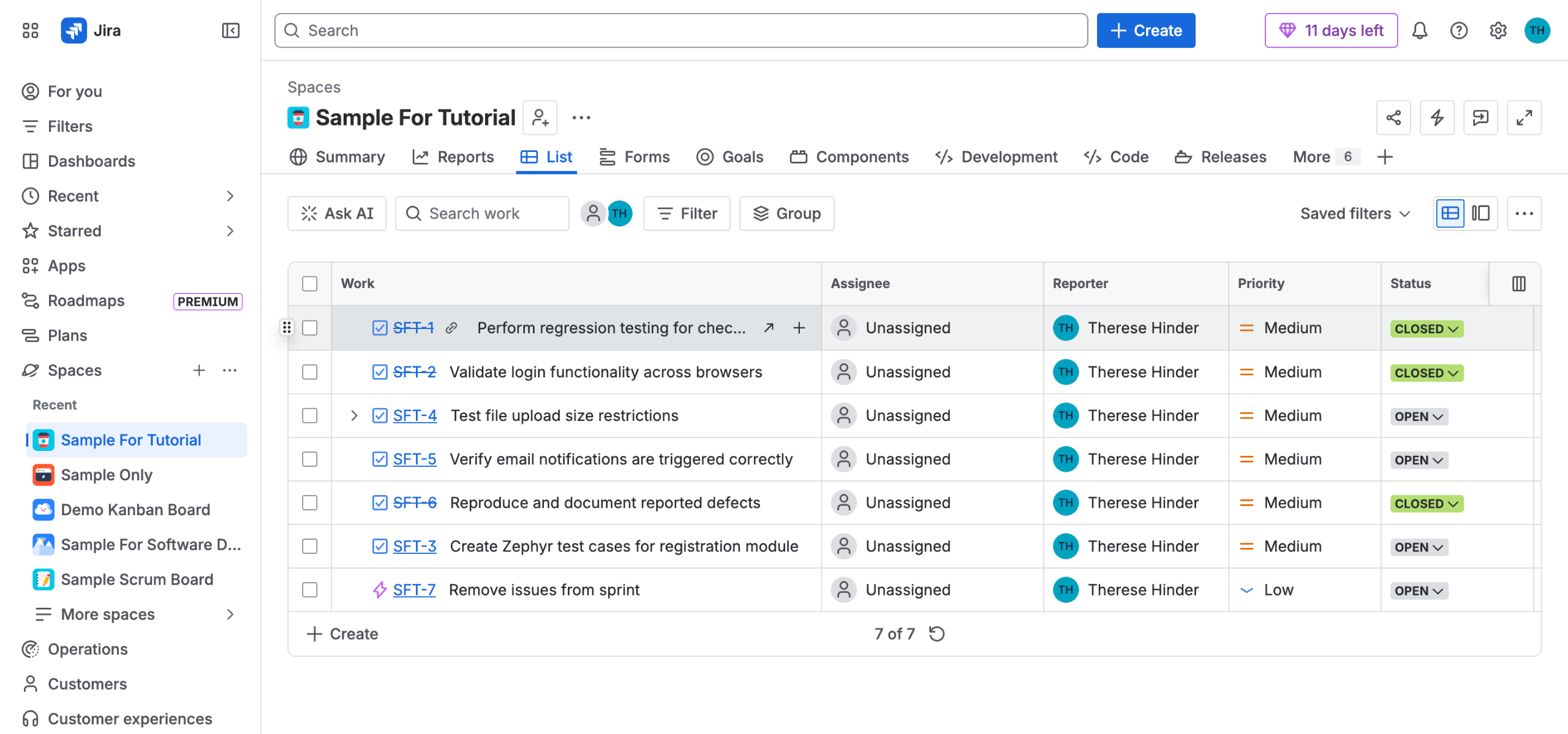Image resolution: width=1568 pixels, height=734 pixels.
Task: Open the CLOSED status dropdown for SFT-1
Action: (x=1426, y=328)
